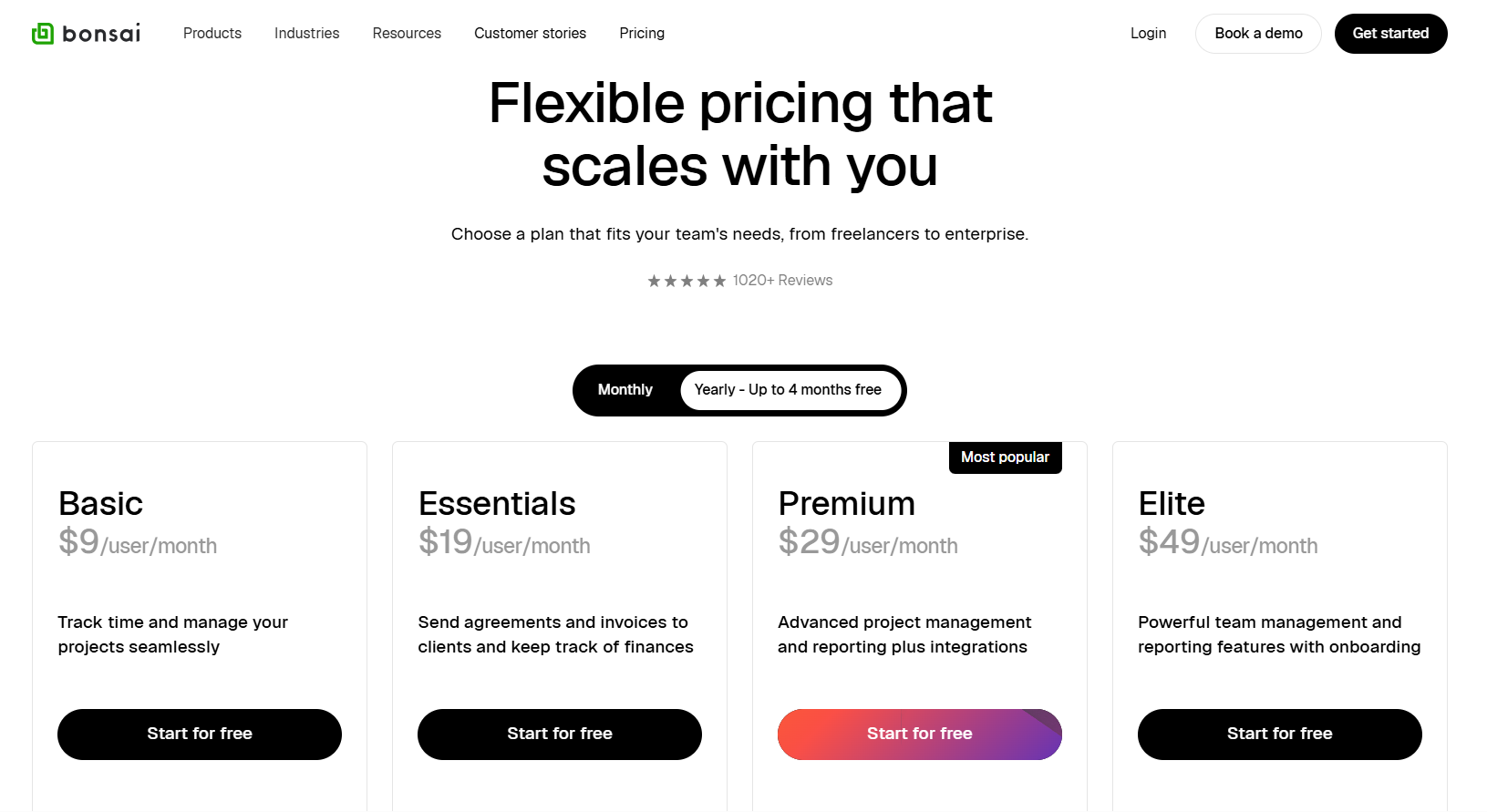The image size is (1487, 812).
Task: Click the Premium plan title
Action: click(846, 504)
